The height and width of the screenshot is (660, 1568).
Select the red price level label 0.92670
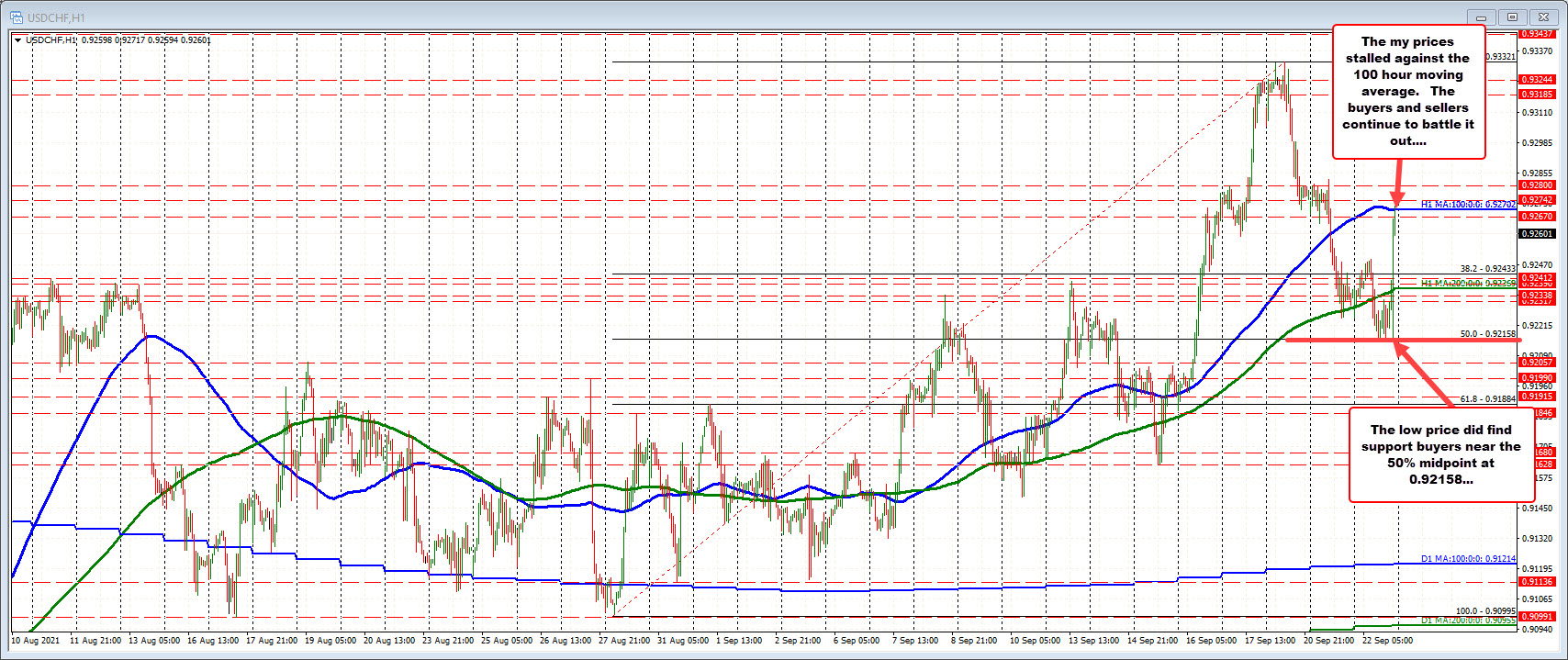tap(1538, 217)
